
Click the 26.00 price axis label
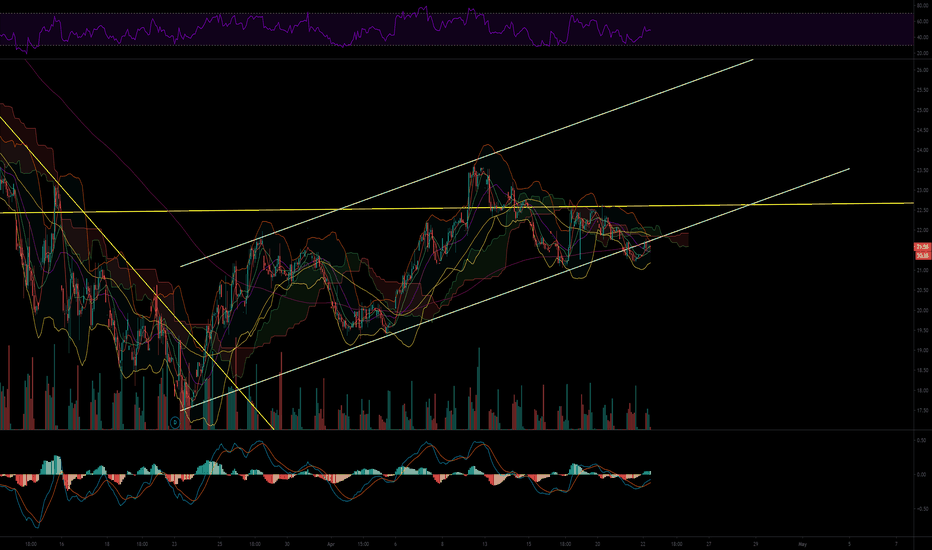(x=922, y=70)
